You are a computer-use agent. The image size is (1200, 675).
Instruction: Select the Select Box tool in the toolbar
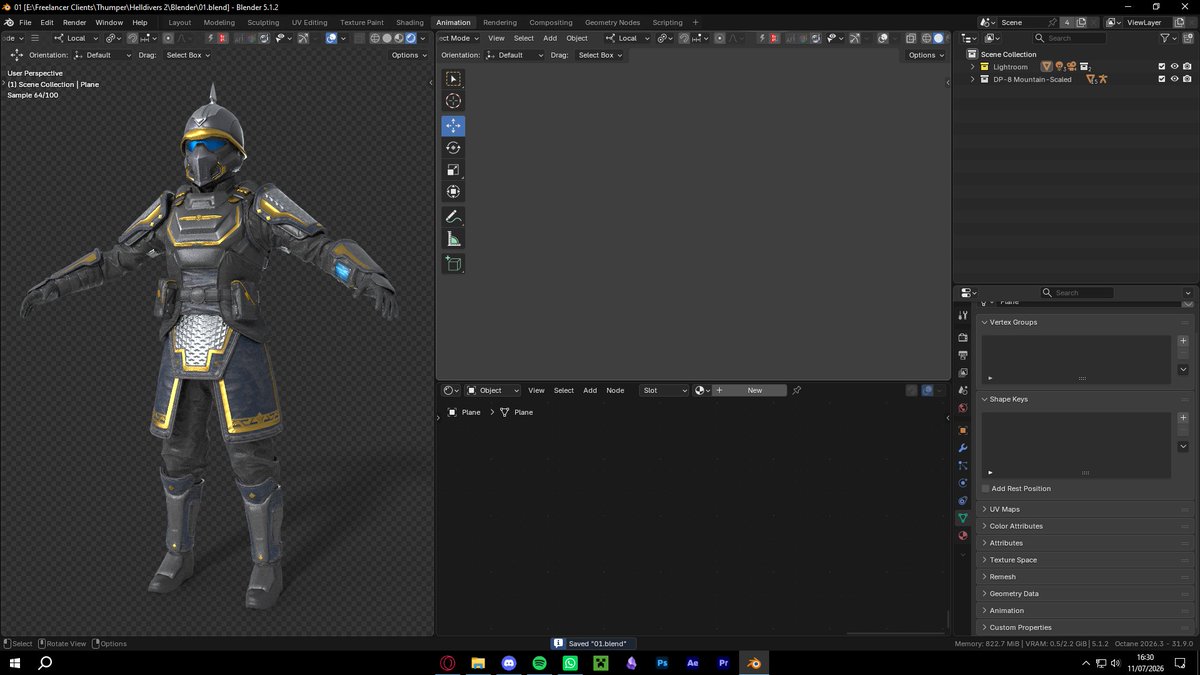(x=453, y=79)
